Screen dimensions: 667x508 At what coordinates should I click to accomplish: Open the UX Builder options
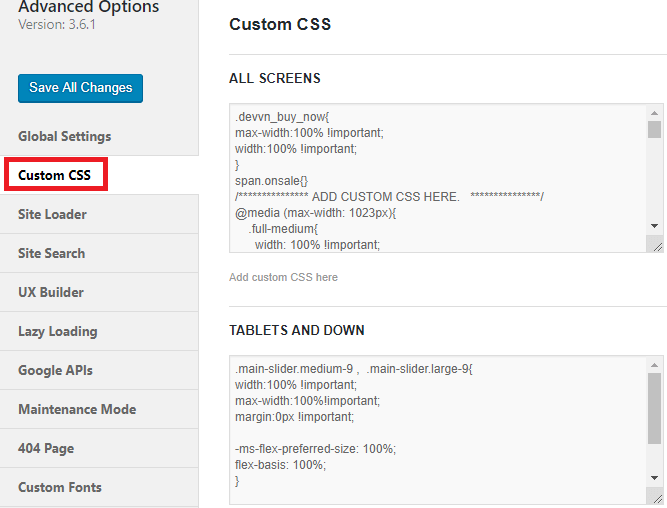[x=99, y=292]
